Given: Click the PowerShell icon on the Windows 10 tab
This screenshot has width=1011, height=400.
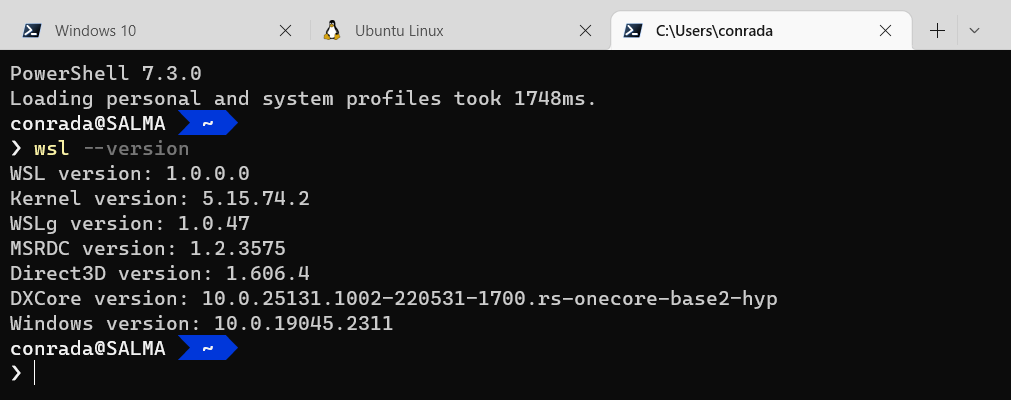Looking at the screenshot, I should 33,30.
